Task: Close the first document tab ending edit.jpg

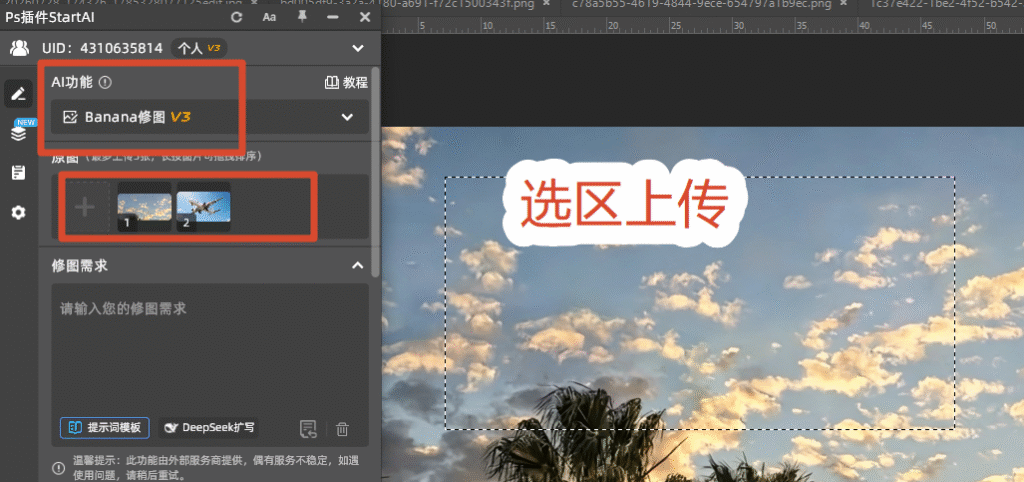Action: [x=254, y=5]
